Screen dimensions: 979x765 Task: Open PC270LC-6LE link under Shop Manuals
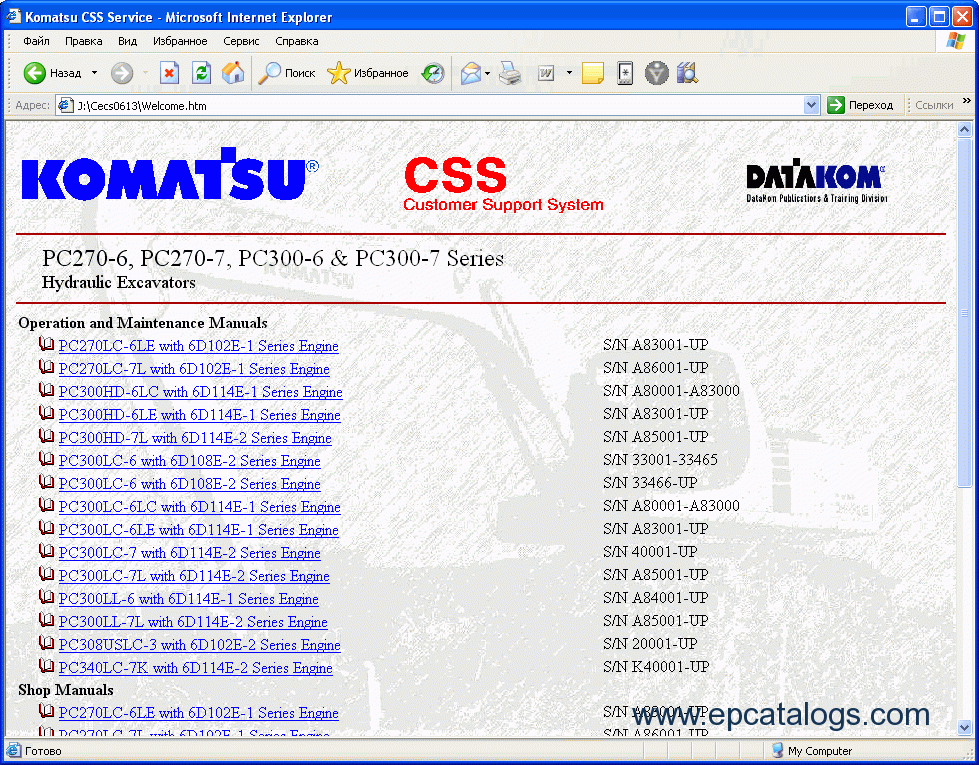pyautogui.click(x=199, y=713)
